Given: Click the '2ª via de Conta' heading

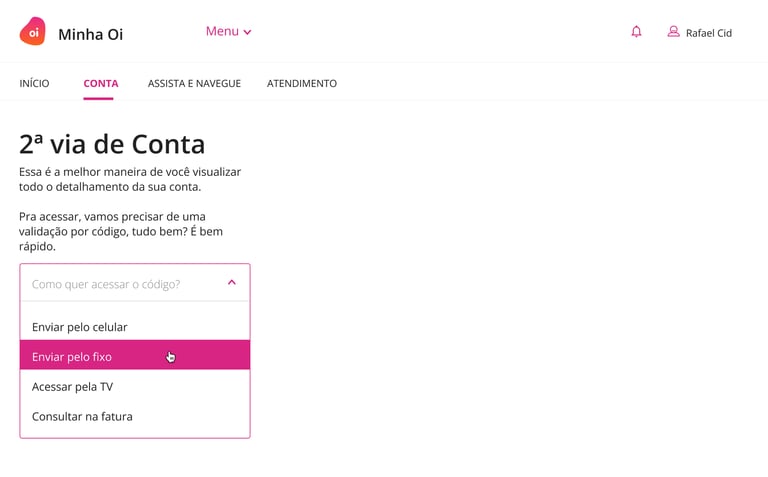Looking at the screenshot, I should (112, 144).
